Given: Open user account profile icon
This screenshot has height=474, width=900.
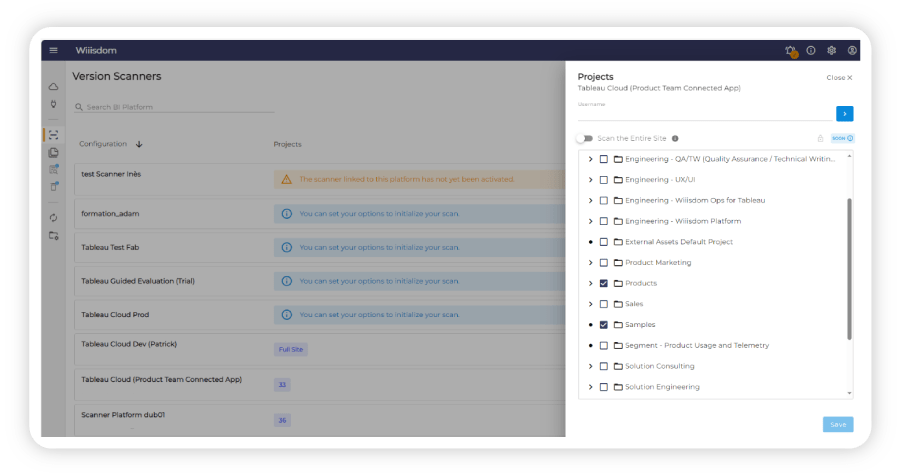Looking at the screenshot, I should pyautogui.click(x=852, y=50).
